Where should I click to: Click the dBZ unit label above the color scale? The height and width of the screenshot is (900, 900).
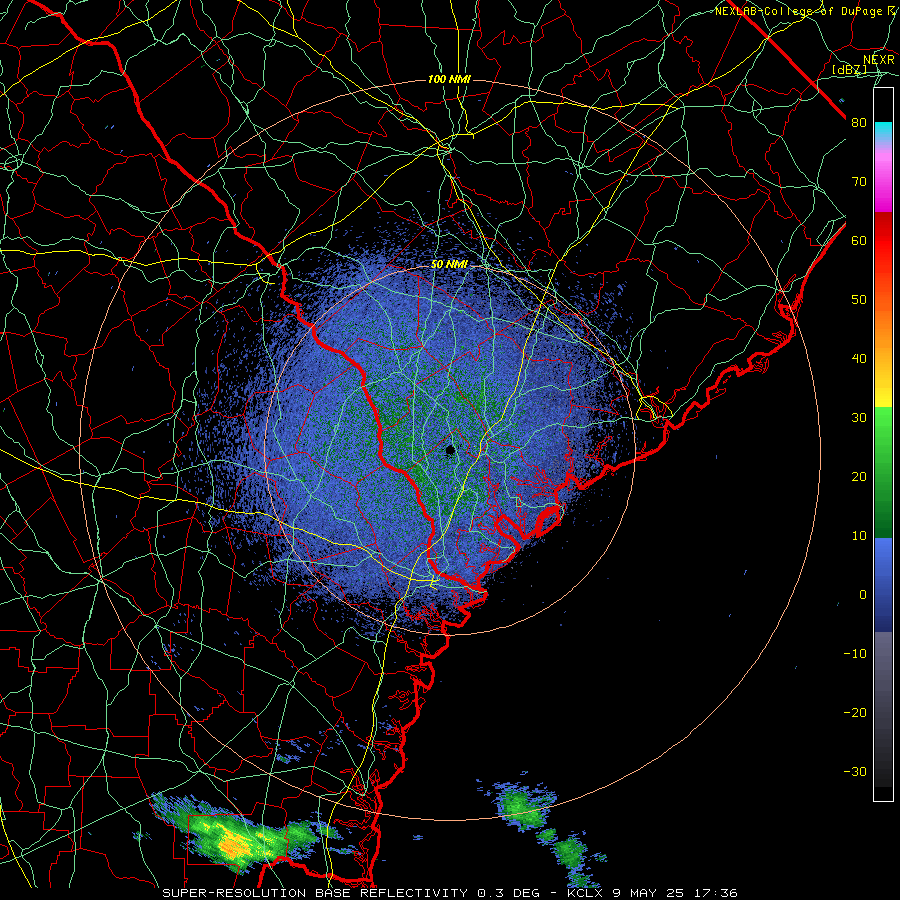tap(849, 69)
